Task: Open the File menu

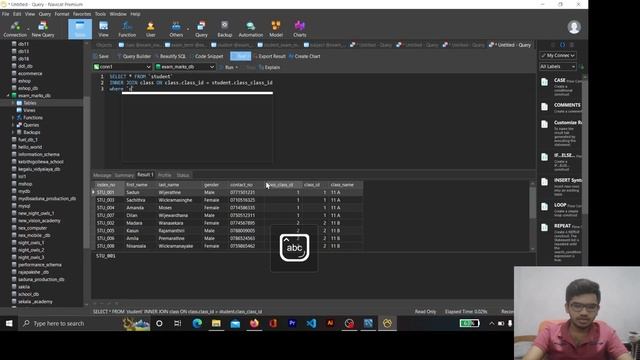Action: [x=6, y=14]
